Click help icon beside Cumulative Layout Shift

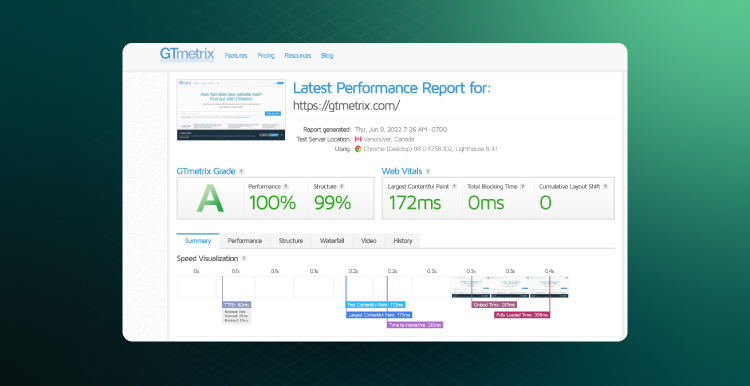pos(606,187)
